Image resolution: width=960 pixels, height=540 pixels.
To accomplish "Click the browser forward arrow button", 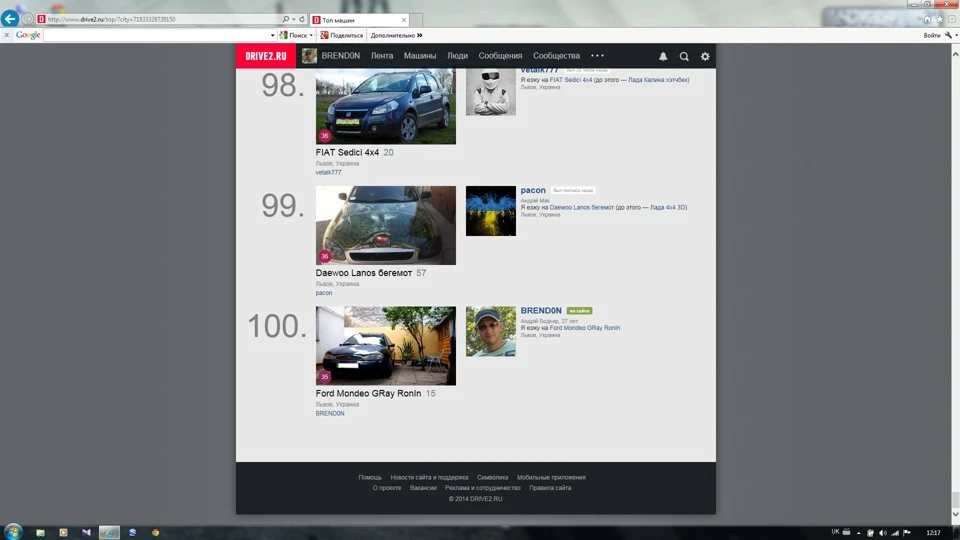I will tap(28, 19).
